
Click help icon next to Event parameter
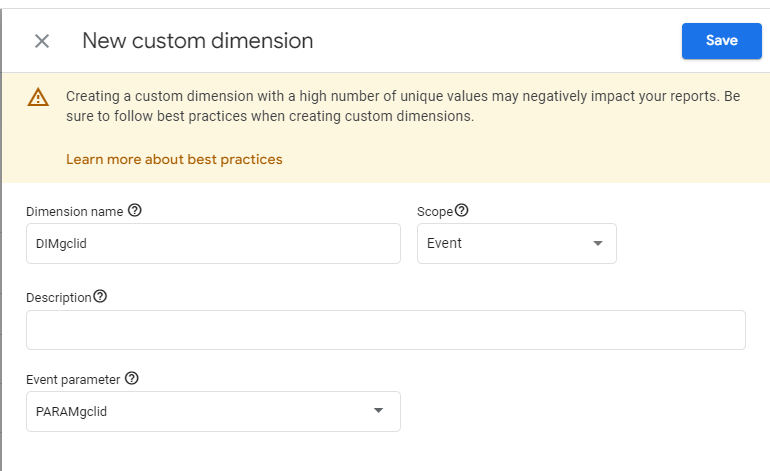(x=132, y=379)
